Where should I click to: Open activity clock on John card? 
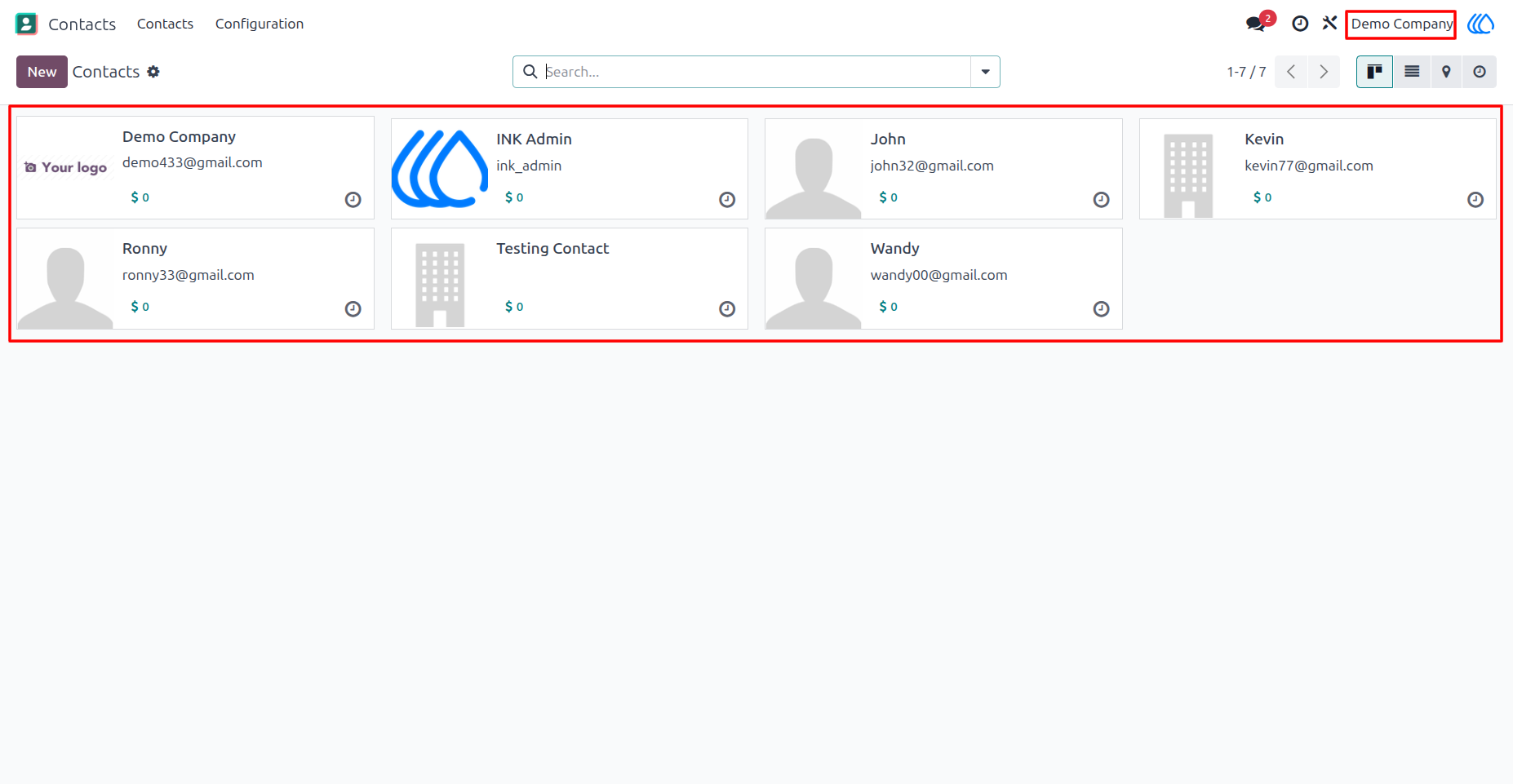click(x=1101, y=200)
